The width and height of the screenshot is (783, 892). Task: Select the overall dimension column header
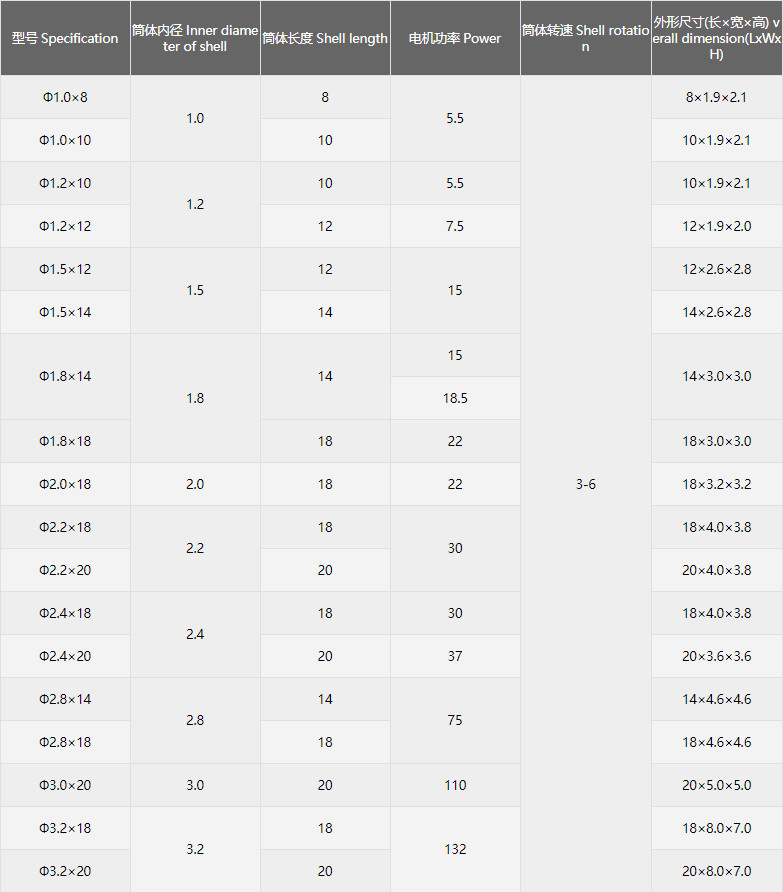716,38
